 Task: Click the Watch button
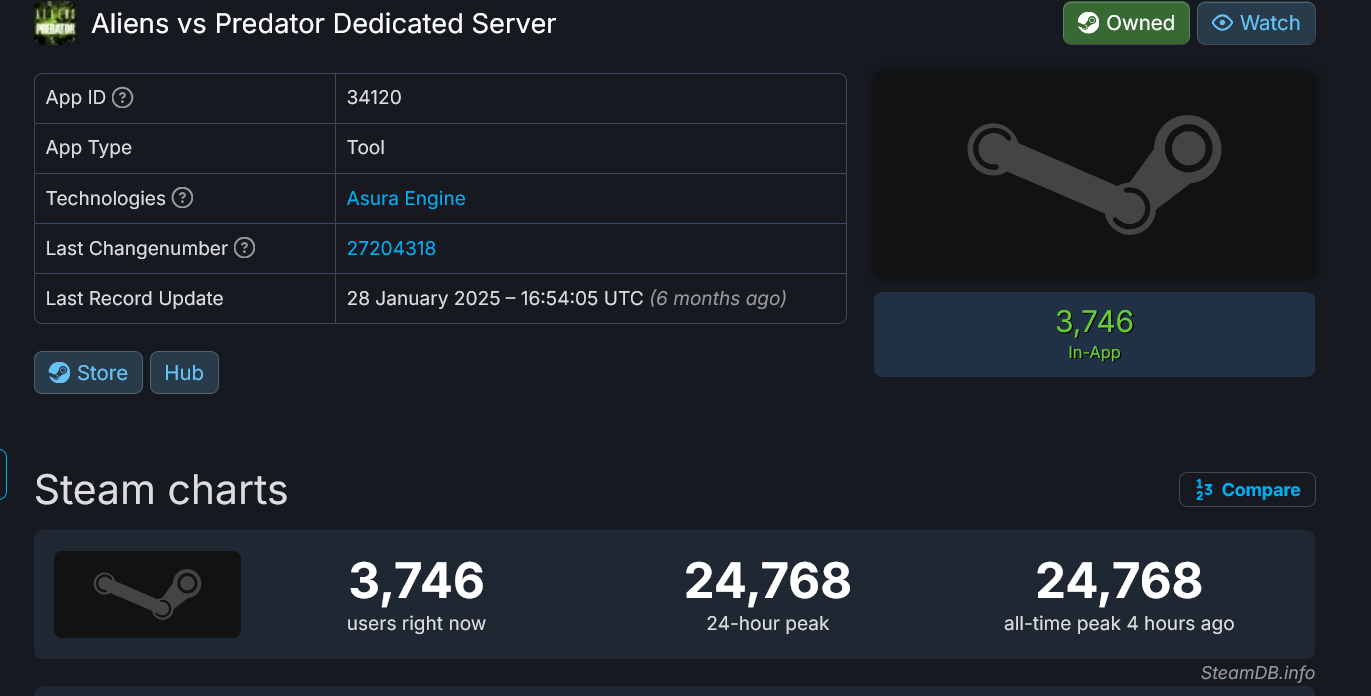coord(1256,23)
